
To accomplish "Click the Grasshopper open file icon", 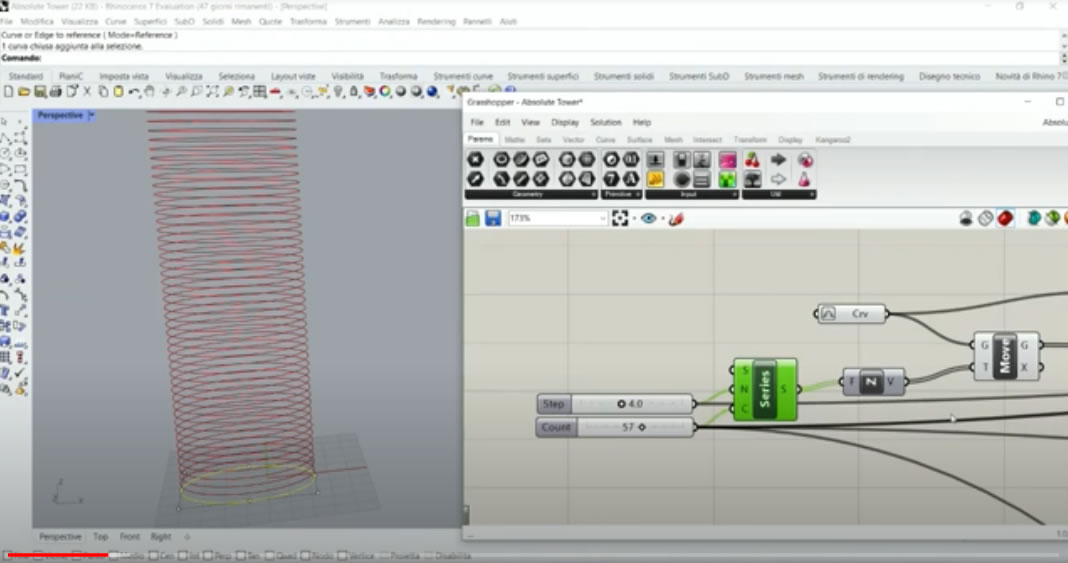I will click(x=473, y=218).
